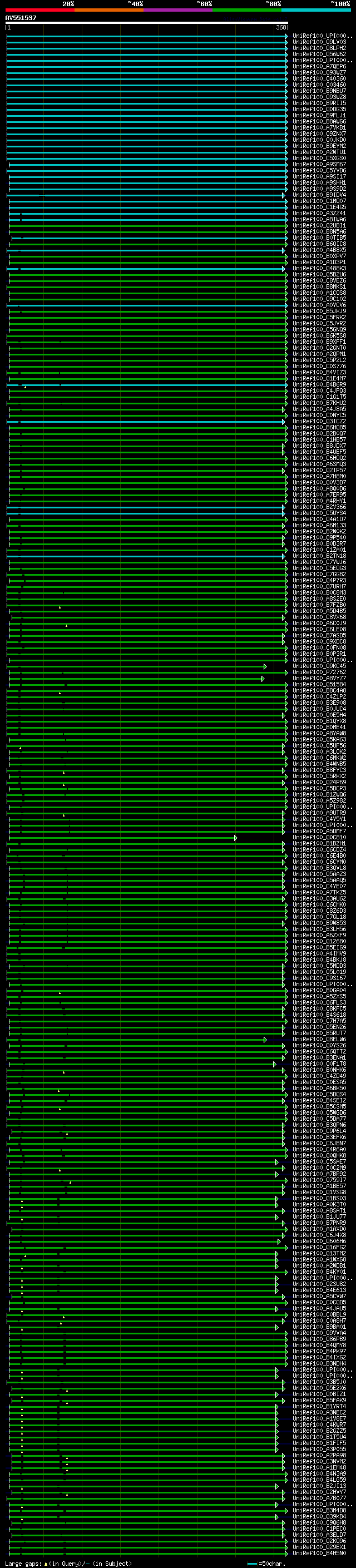This screenshot has height=1568, width=356.
Task: Select the UniRef100_B6QIC8 label
Action: 319,244
